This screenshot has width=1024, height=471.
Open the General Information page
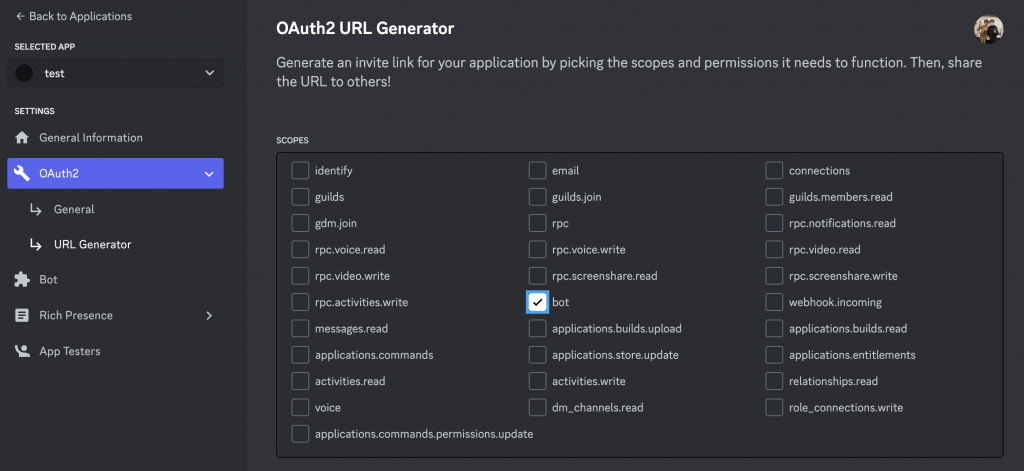(x=90, y=138)
